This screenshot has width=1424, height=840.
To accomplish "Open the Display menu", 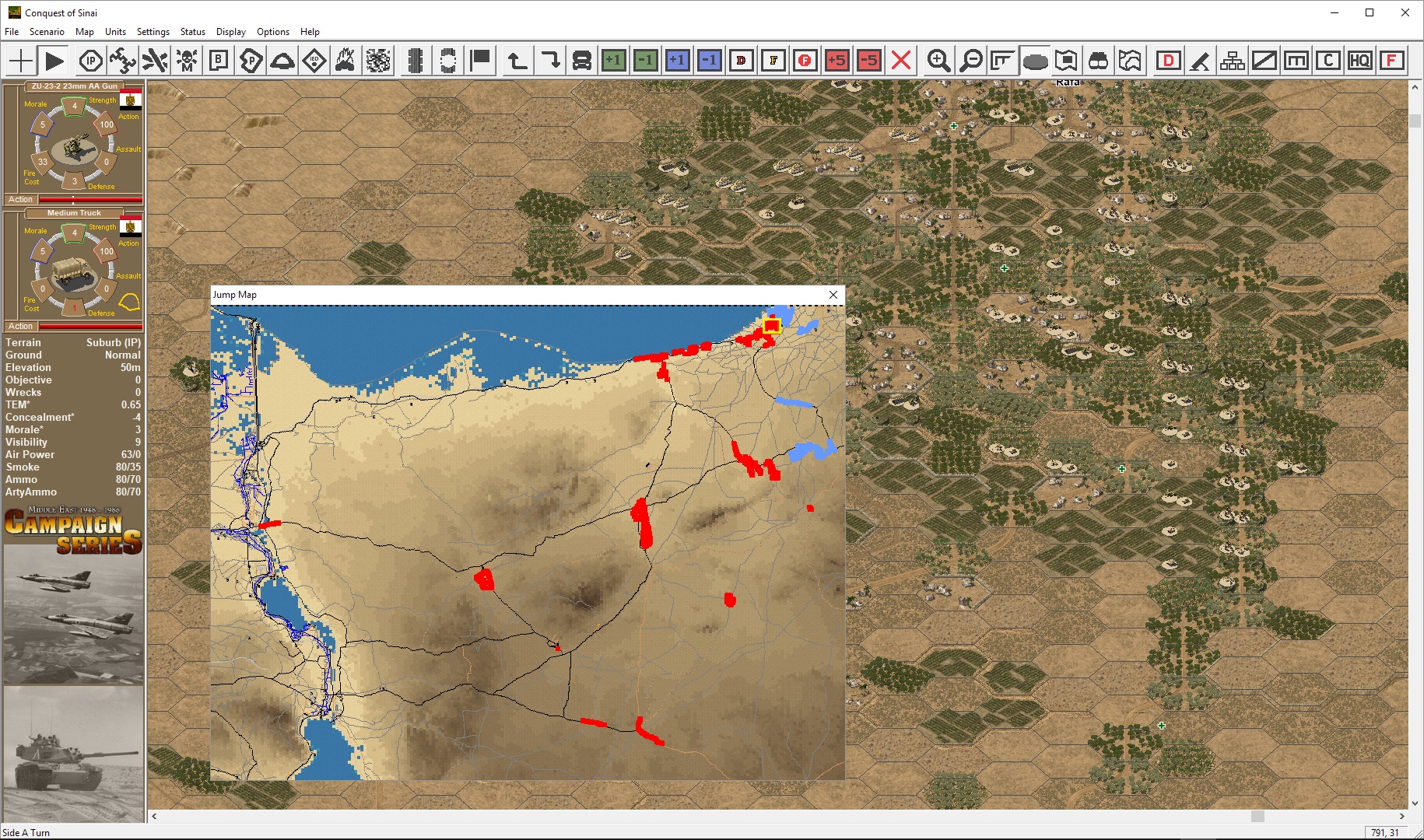I will 231,32.
